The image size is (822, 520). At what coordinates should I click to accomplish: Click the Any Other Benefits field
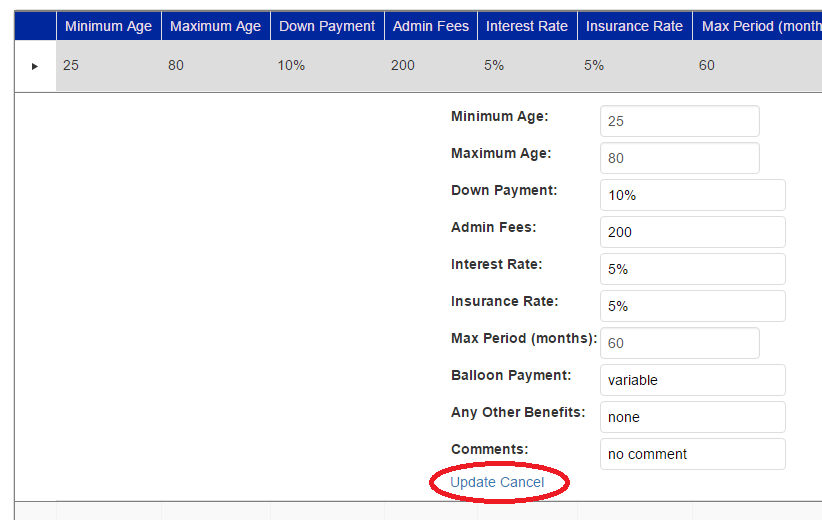pos(692,417)
